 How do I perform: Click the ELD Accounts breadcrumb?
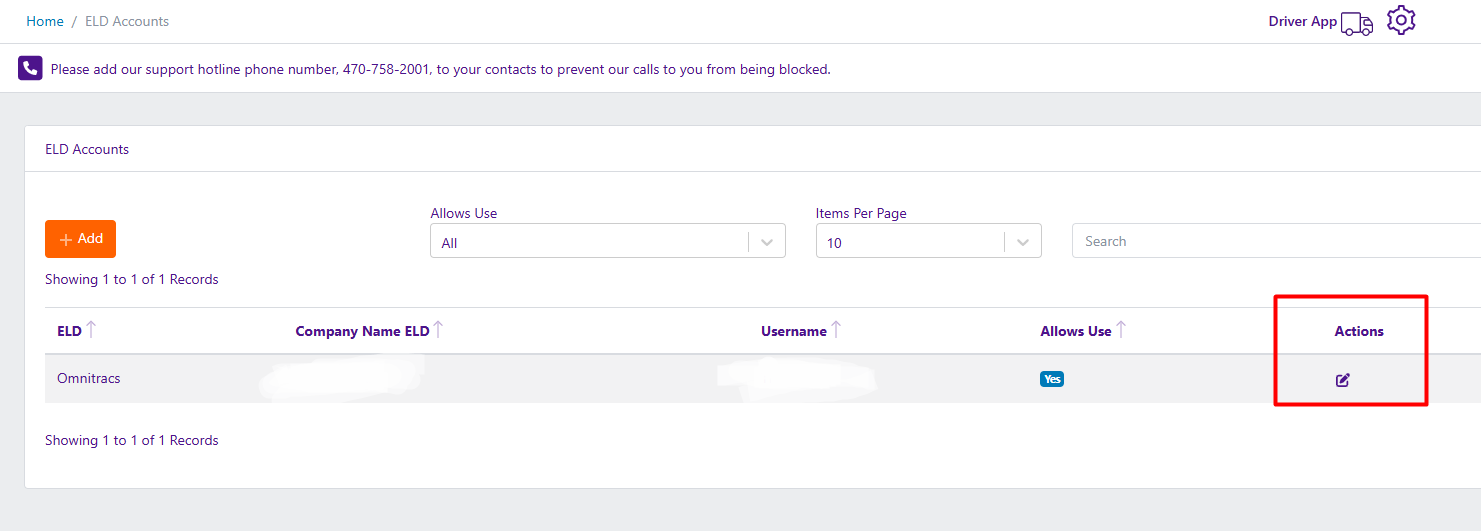click(127, 21)
